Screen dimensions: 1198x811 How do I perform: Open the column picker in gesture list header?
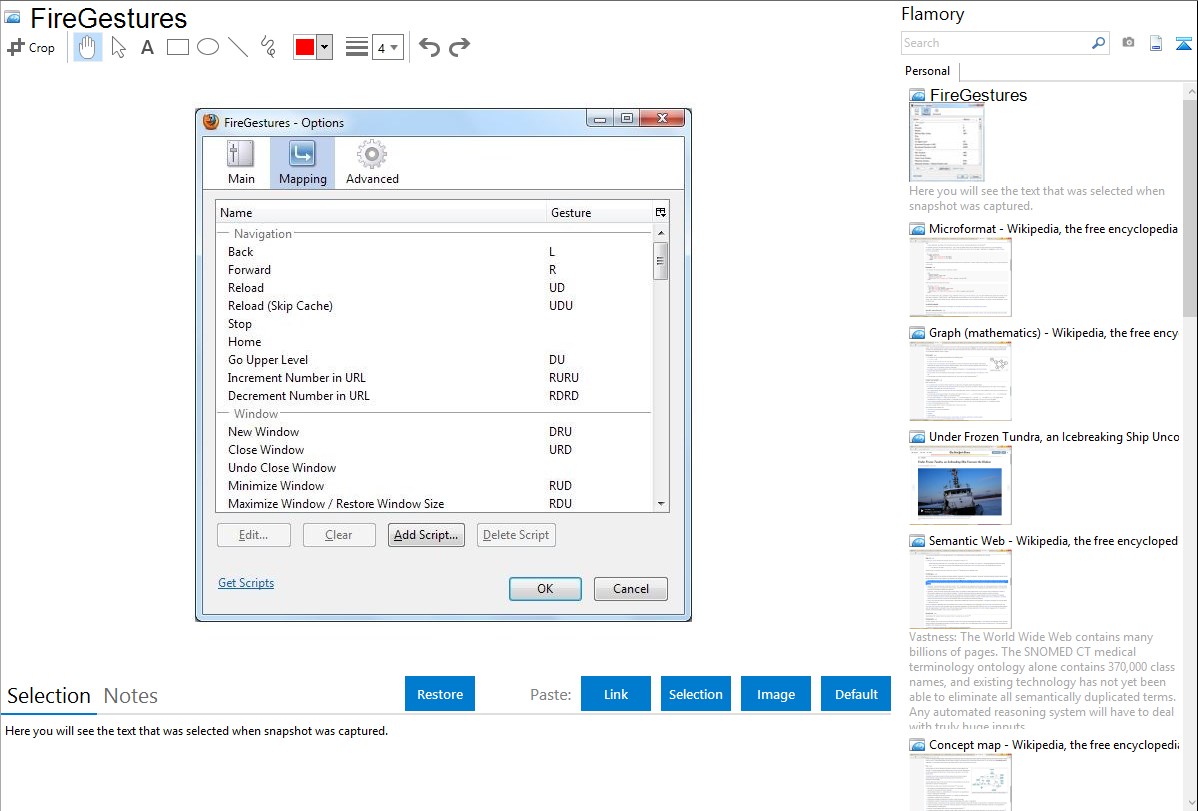tap(661, 212)
